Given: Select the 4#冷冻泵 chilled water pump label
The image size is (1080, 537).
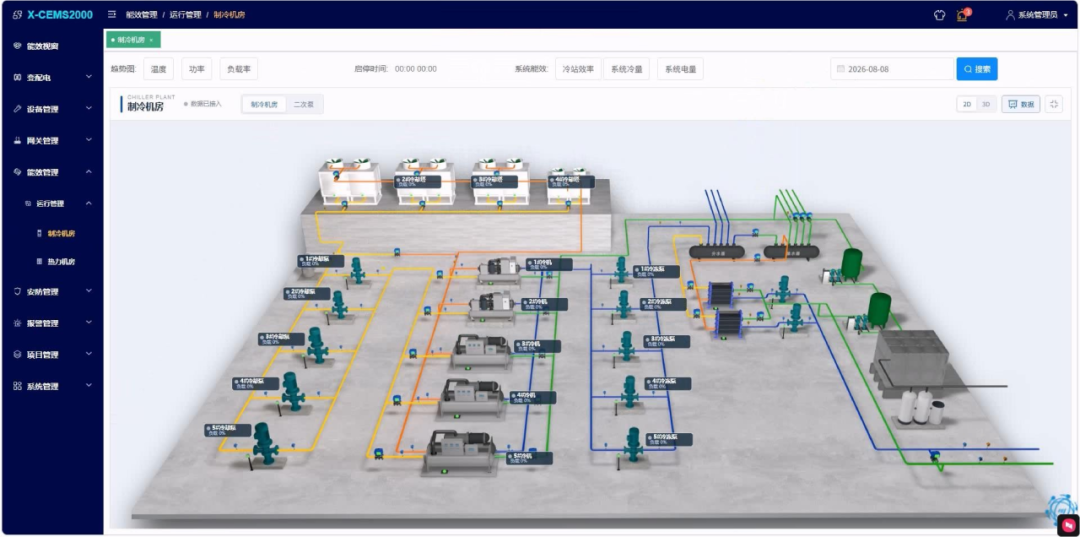Looking at the screenshot, I should [667, 383].
